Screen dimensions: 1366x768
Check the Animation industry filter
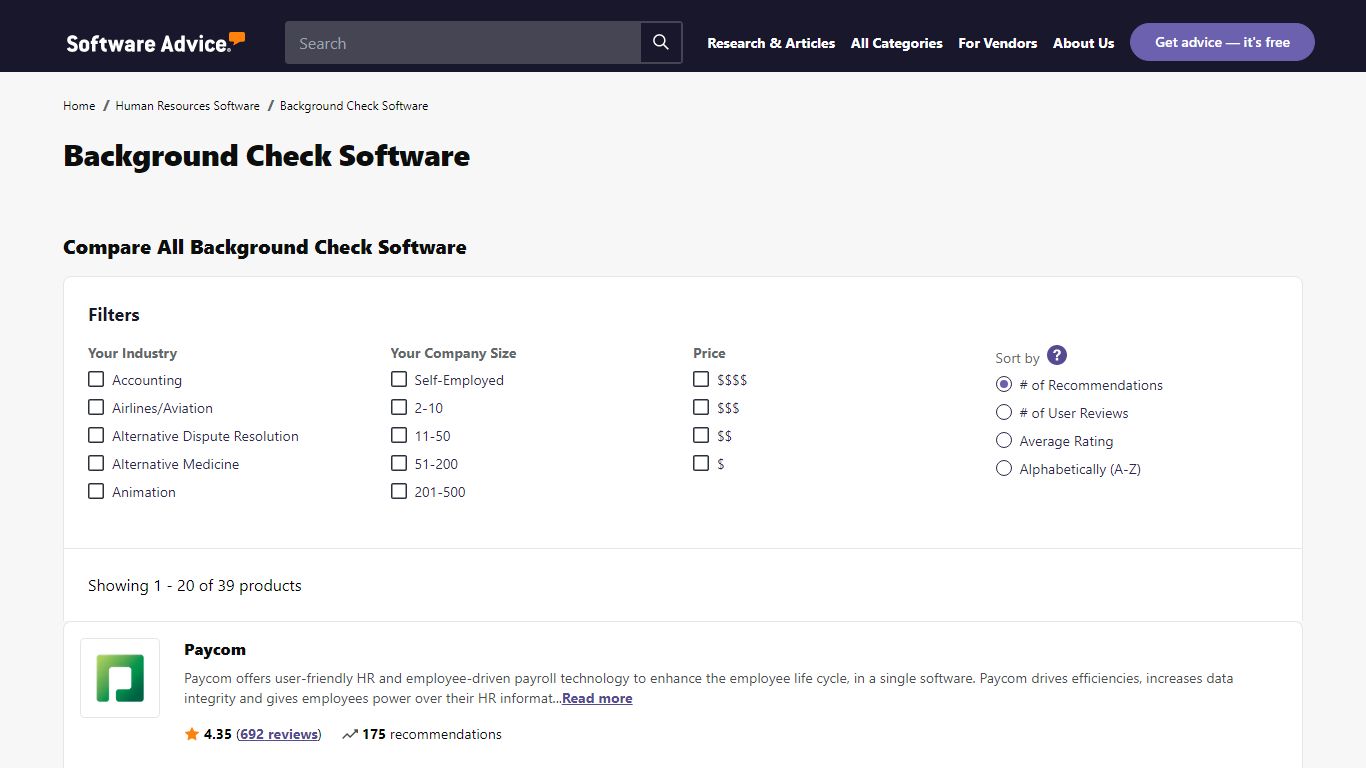pos(96,491)
